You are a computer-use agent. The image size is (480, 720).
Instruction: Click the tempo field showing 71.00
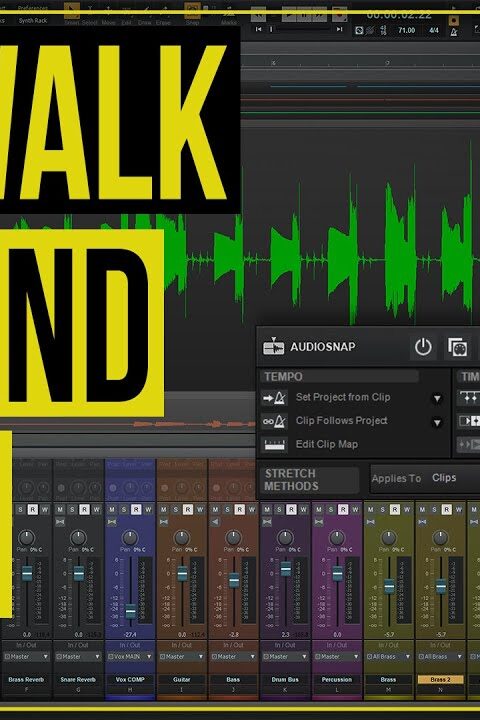pyautogui.click(x=407, y=30)
